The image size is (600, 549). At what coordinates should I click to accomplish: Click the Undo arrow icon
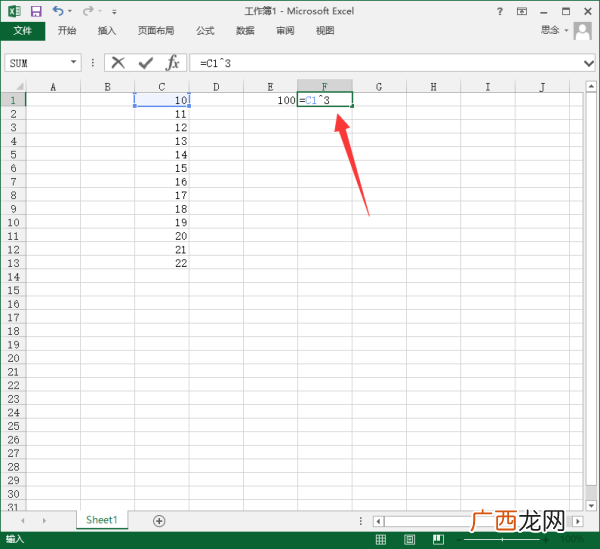(x=58, y=11)
